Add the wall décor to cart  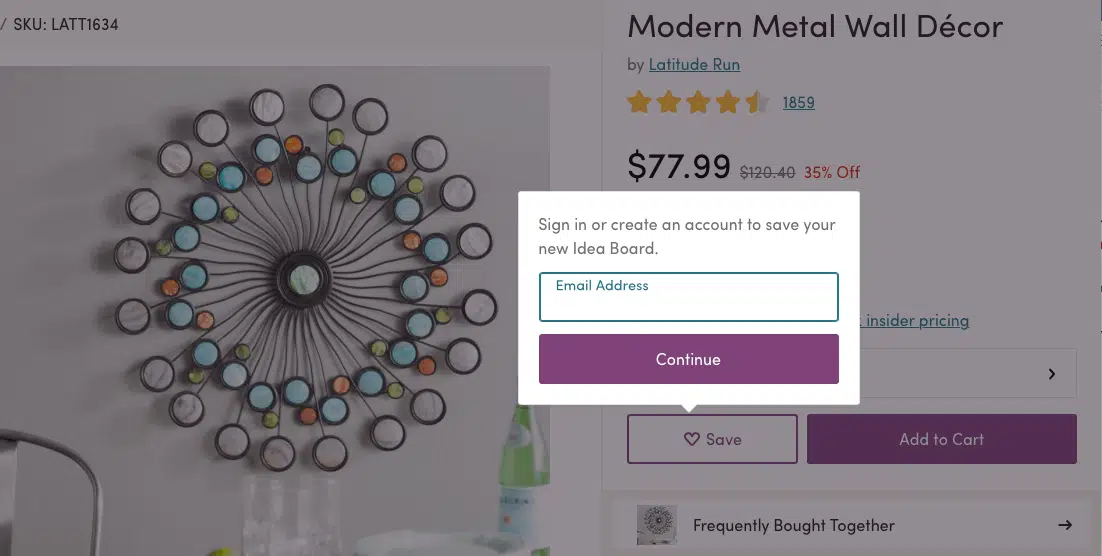point(941,439)
